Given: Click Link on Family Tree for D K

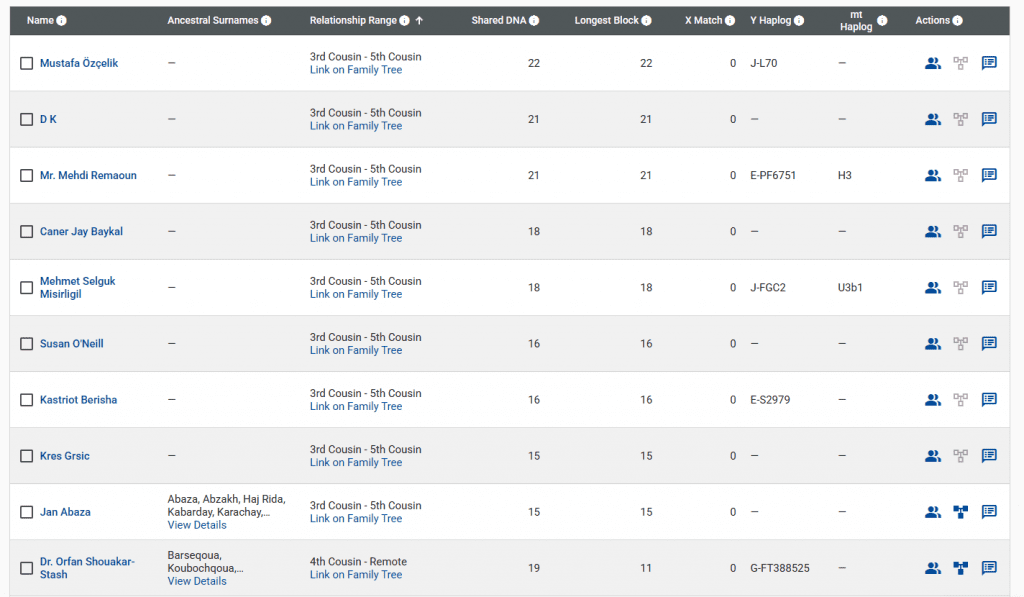Looking at the screenshot, I should click(356, 126).
